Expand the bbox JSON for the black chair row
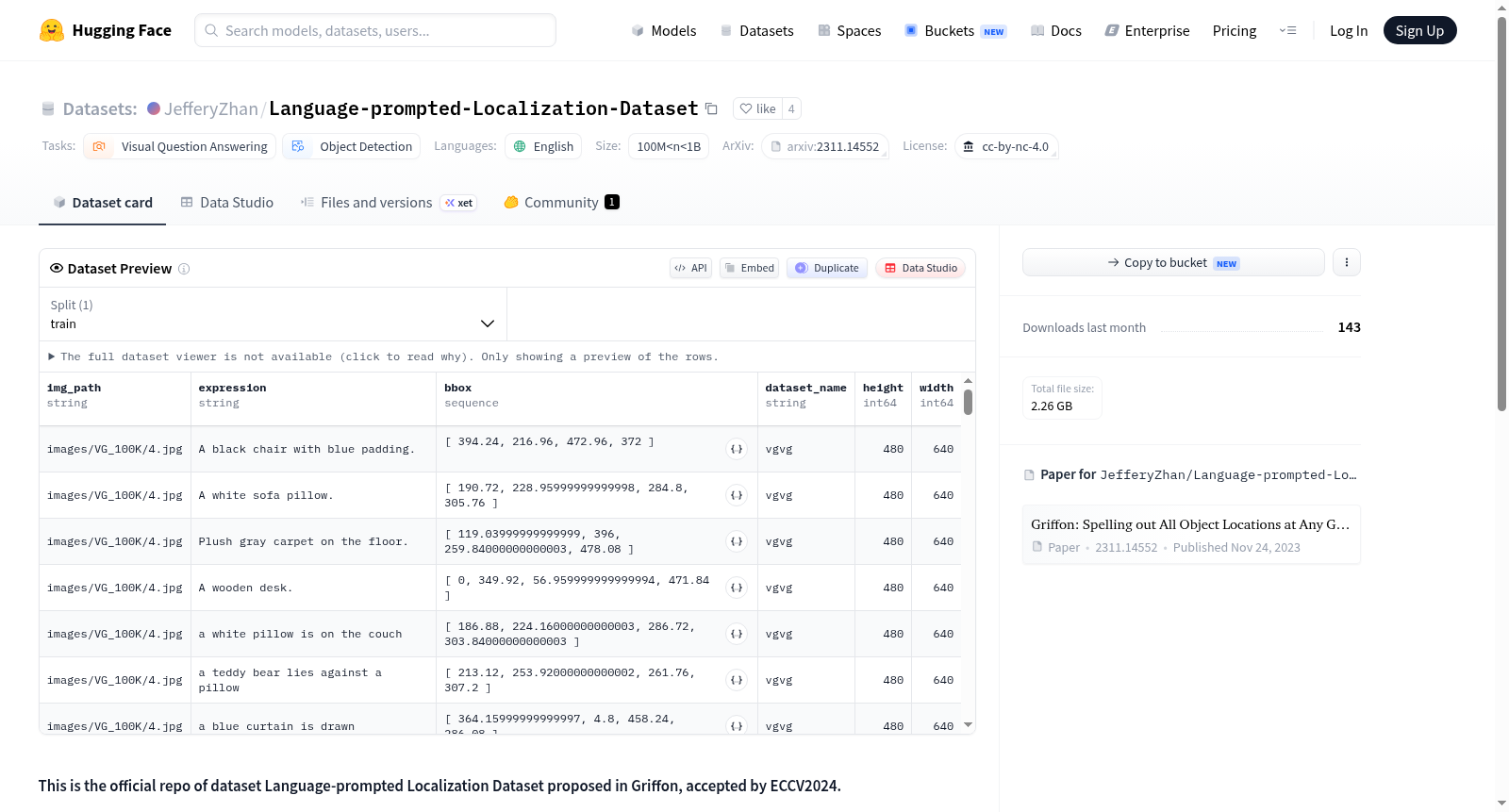The width and height of the screenshot is (1509, 812). pyautogui.click(x=737, y=449)
